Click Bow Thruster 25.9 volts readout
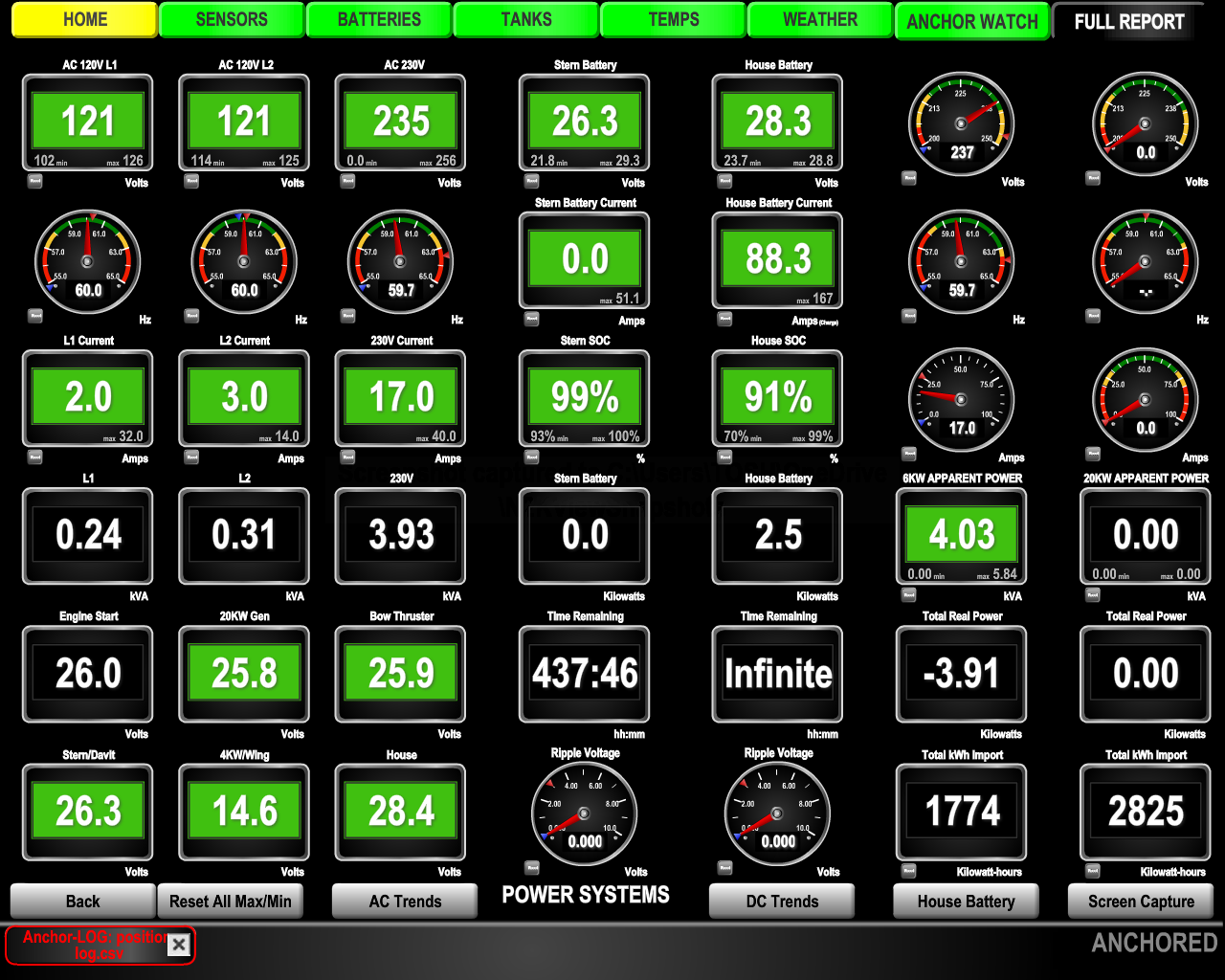Image resolution: width=1225 pixels, height=980 pixels. point(401,674)
